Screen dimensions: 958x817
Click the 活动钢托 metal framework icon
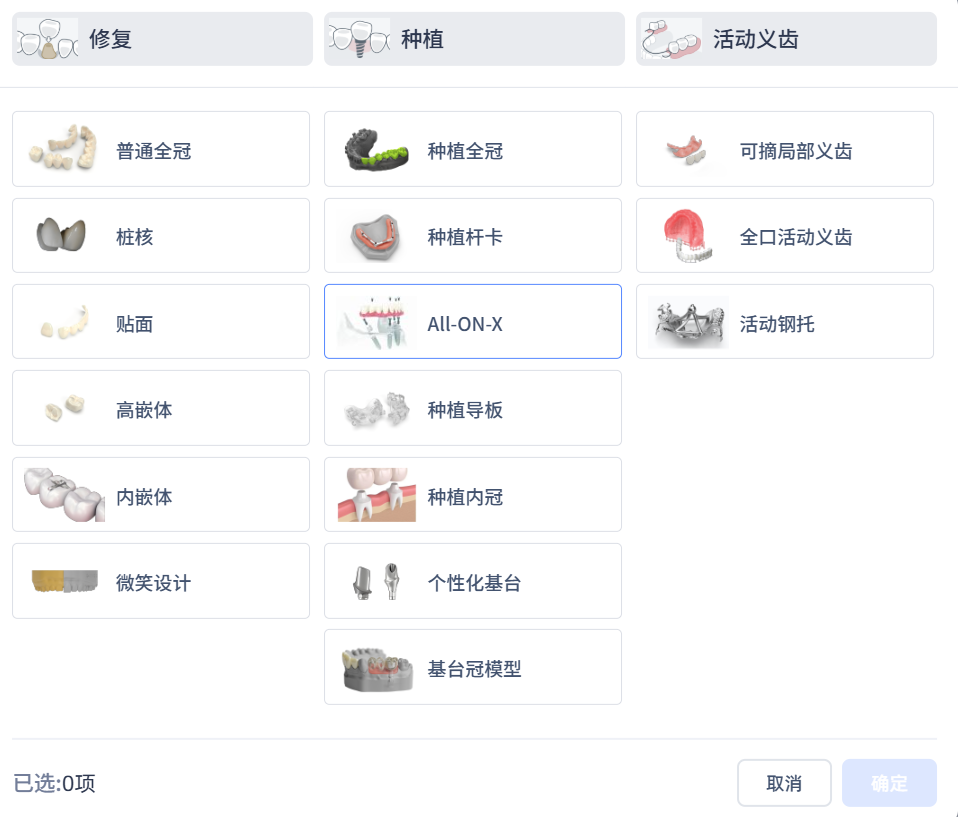(x=688, y=322)
